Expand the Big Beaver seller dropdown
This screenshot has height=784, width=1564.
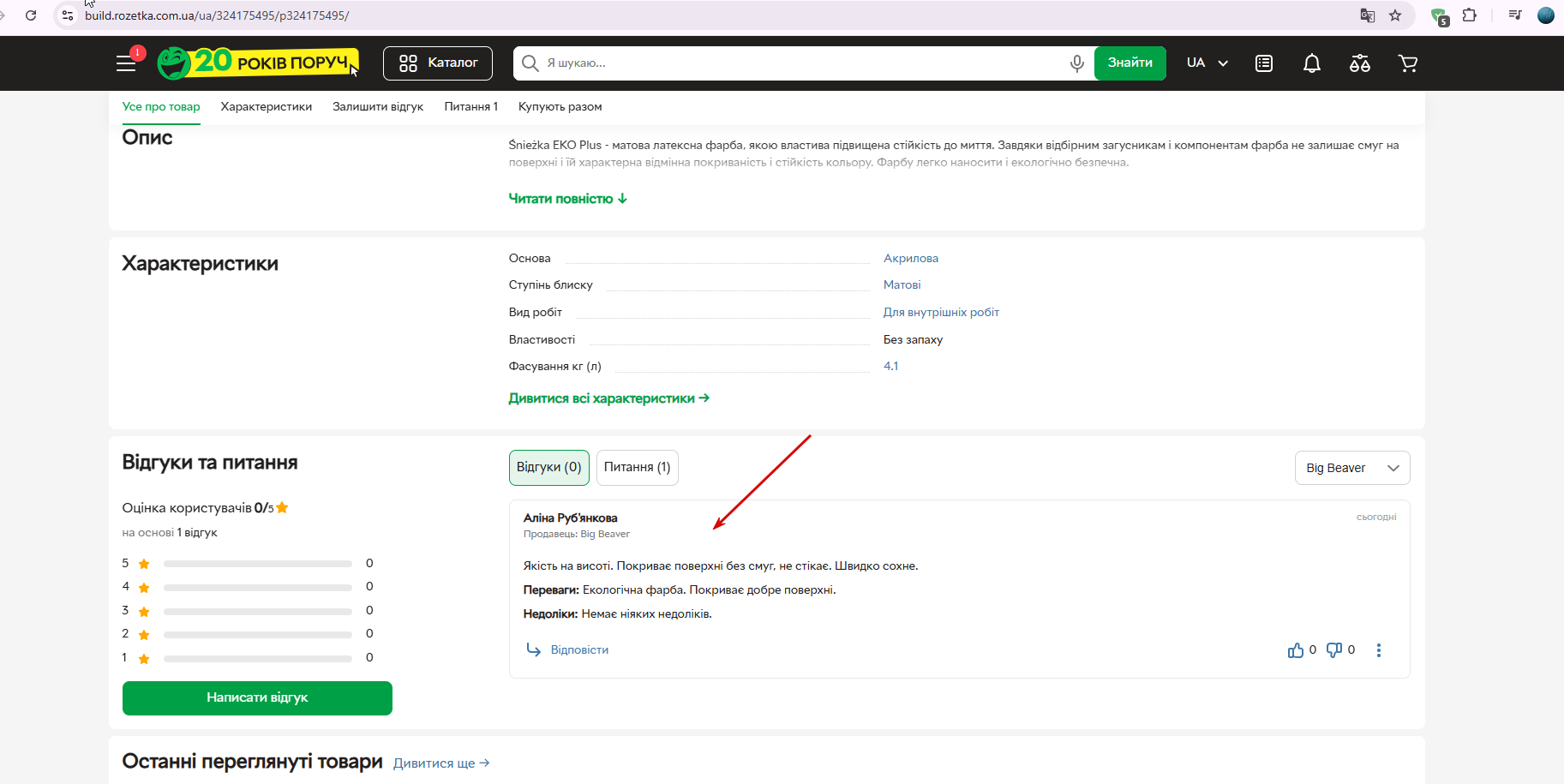(1352, 468)
